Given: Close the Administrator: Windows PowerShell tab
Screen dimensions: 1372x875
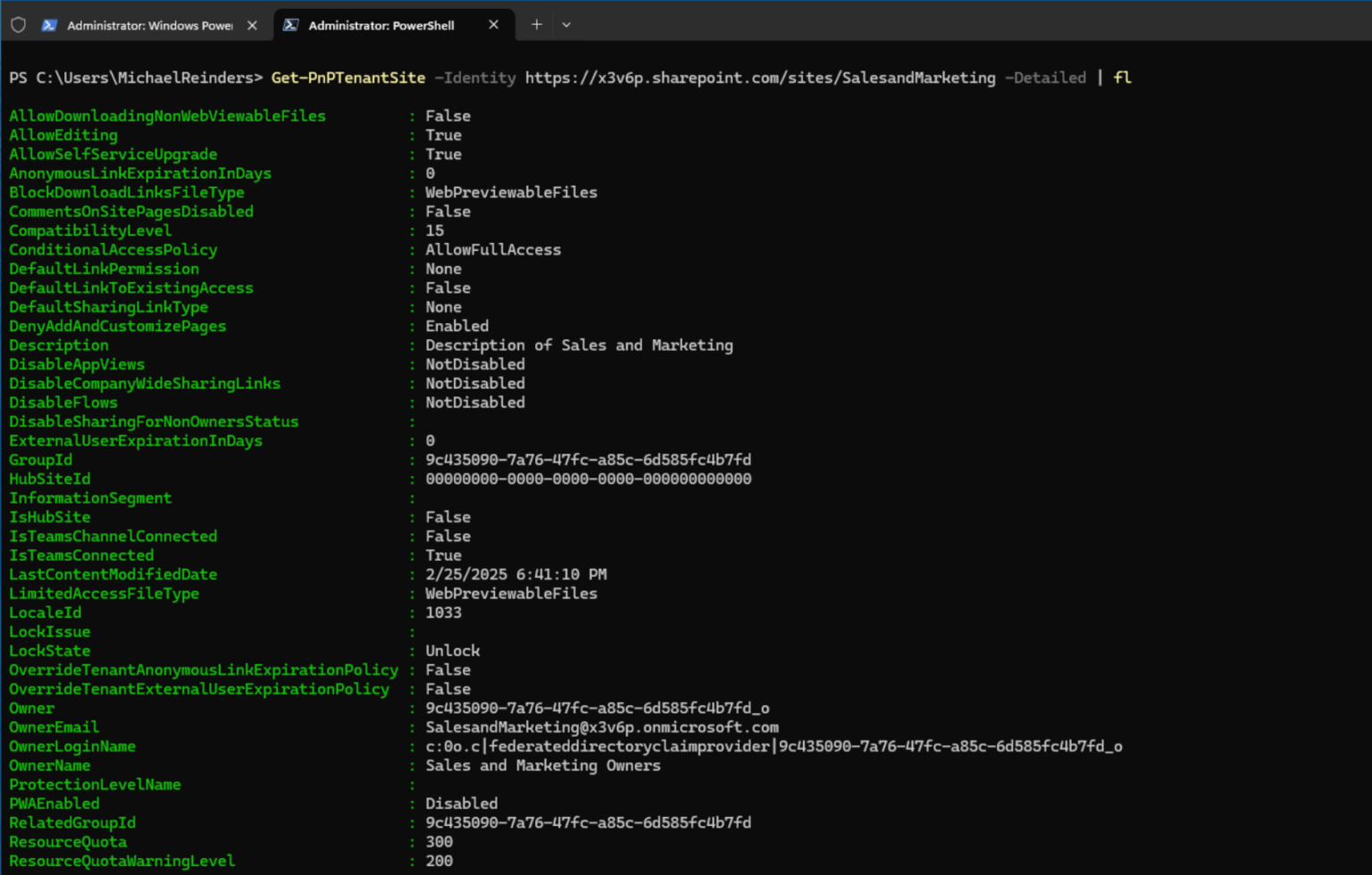Looking at the screenshot, I should [x=252, y=25].
